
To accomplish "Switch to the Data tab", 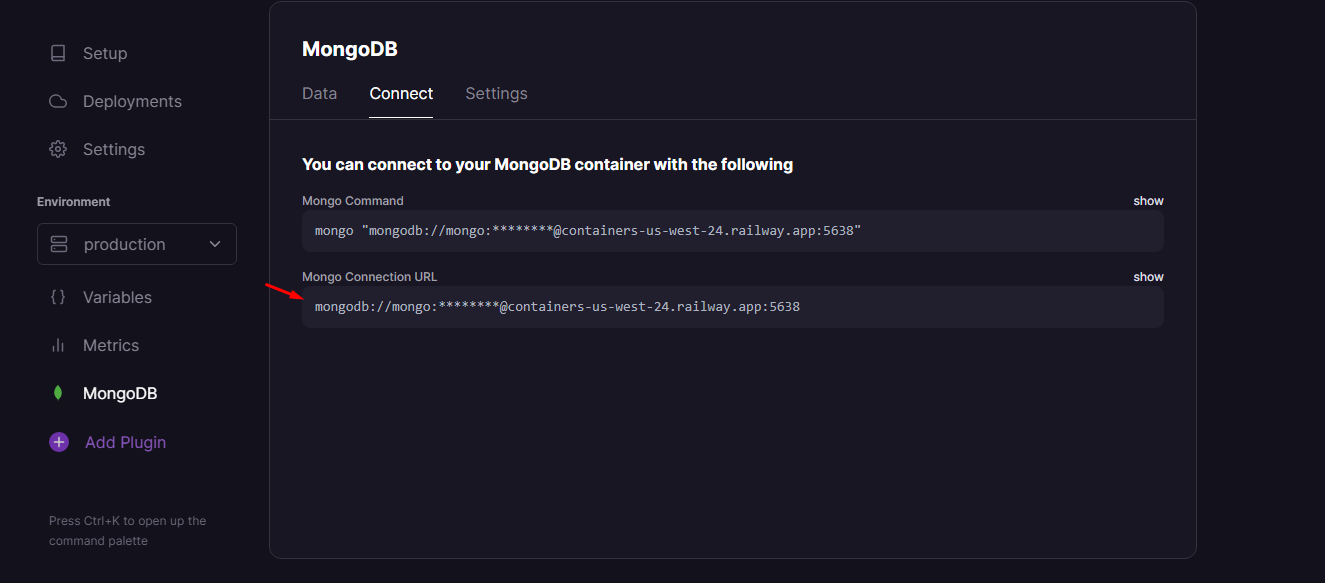I will [x=319, y=93].
